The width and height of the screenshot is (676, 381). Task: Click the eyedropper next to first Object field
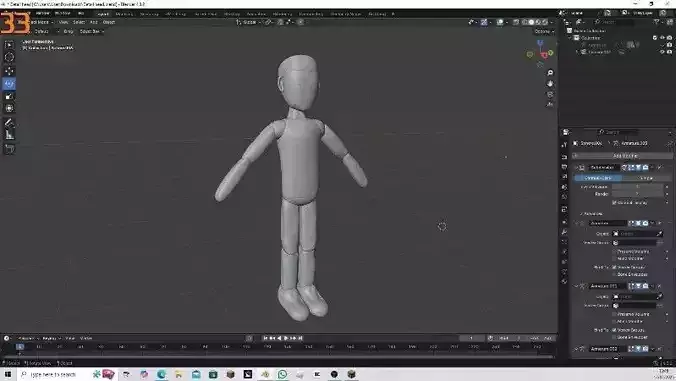[x=659, y=234]
